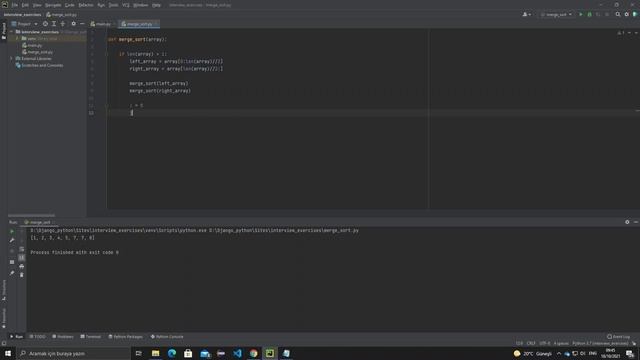Open user account dropdown in toolbar
Viewport: 640px width, 360px height.
click(x=527, y=14)
